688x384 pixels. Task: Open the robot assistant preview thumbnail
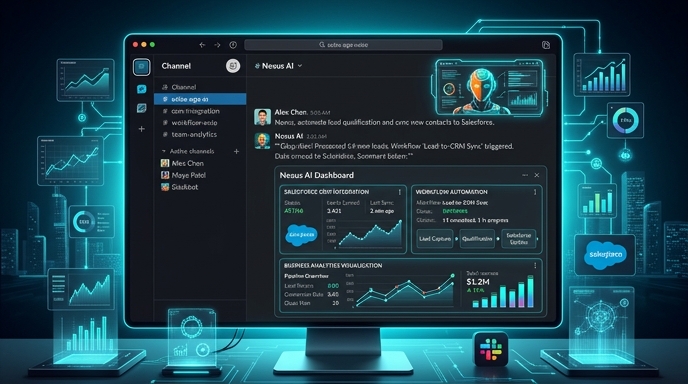[490, 88]
